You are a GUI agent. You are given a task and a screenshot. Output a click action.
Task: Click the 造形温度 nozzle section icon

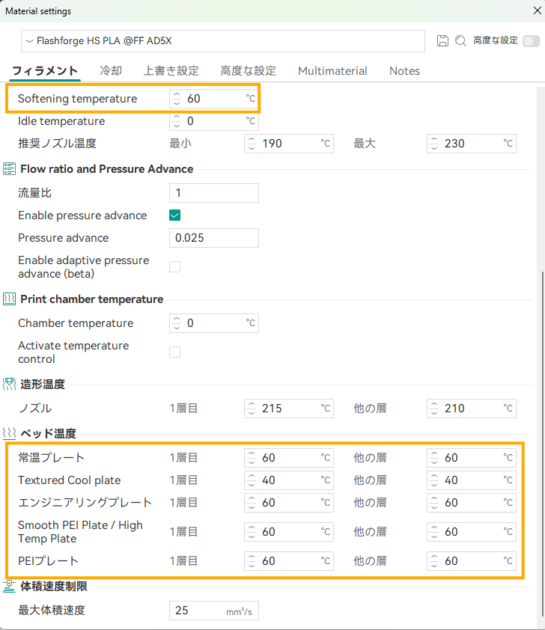tap(9, 384)
